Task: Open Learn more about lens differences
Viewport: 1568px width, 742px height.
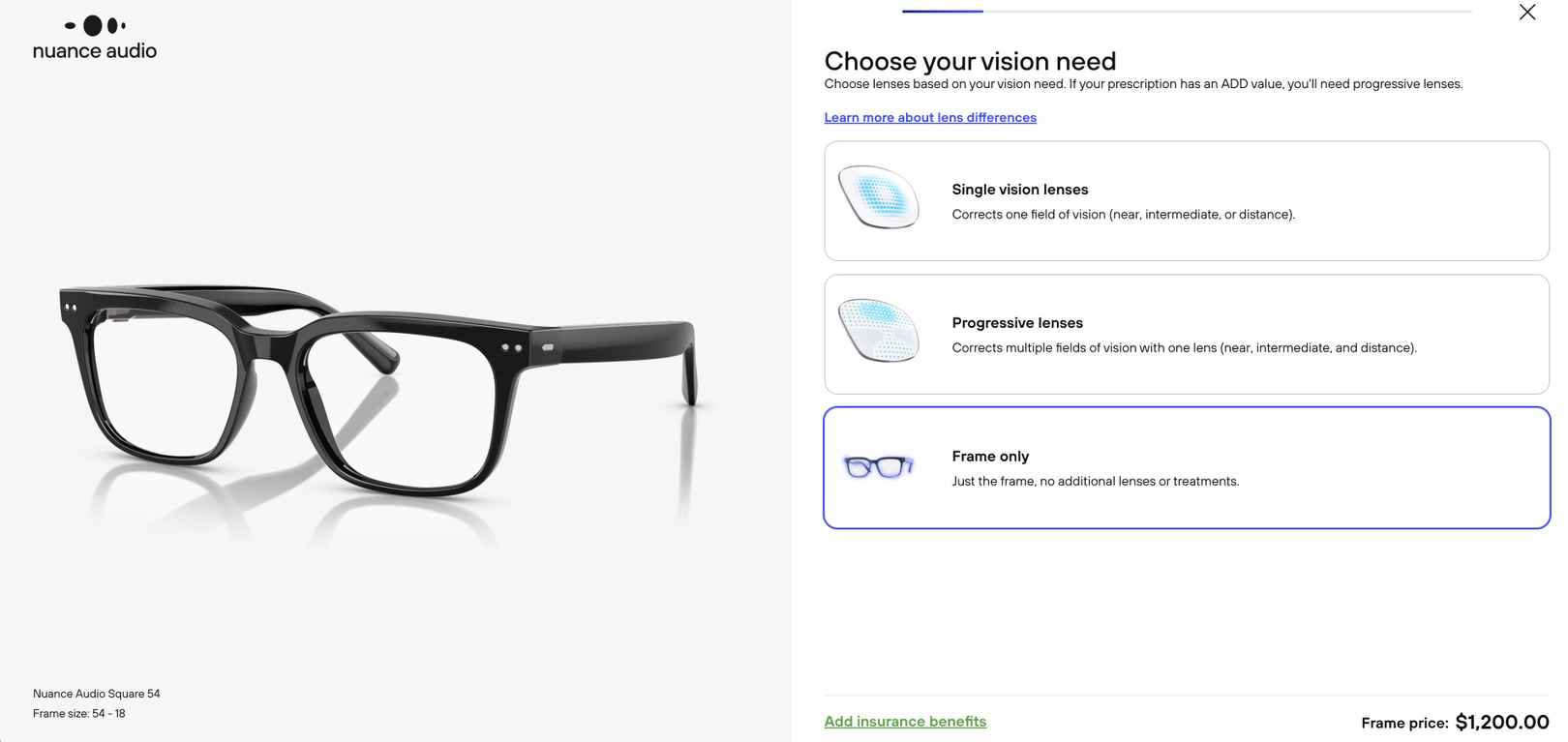Action: coord(930,117)
